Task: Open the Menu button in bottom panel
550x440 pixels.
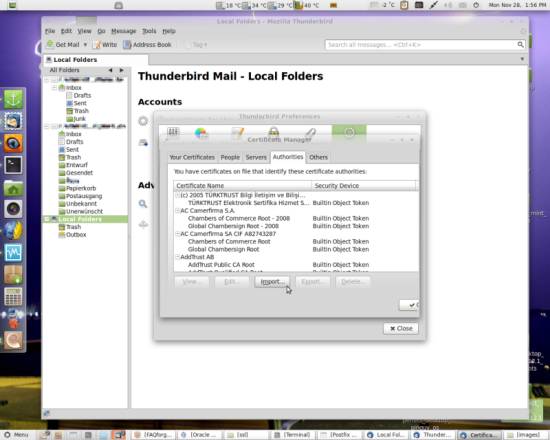Action: tap(16, 435)
